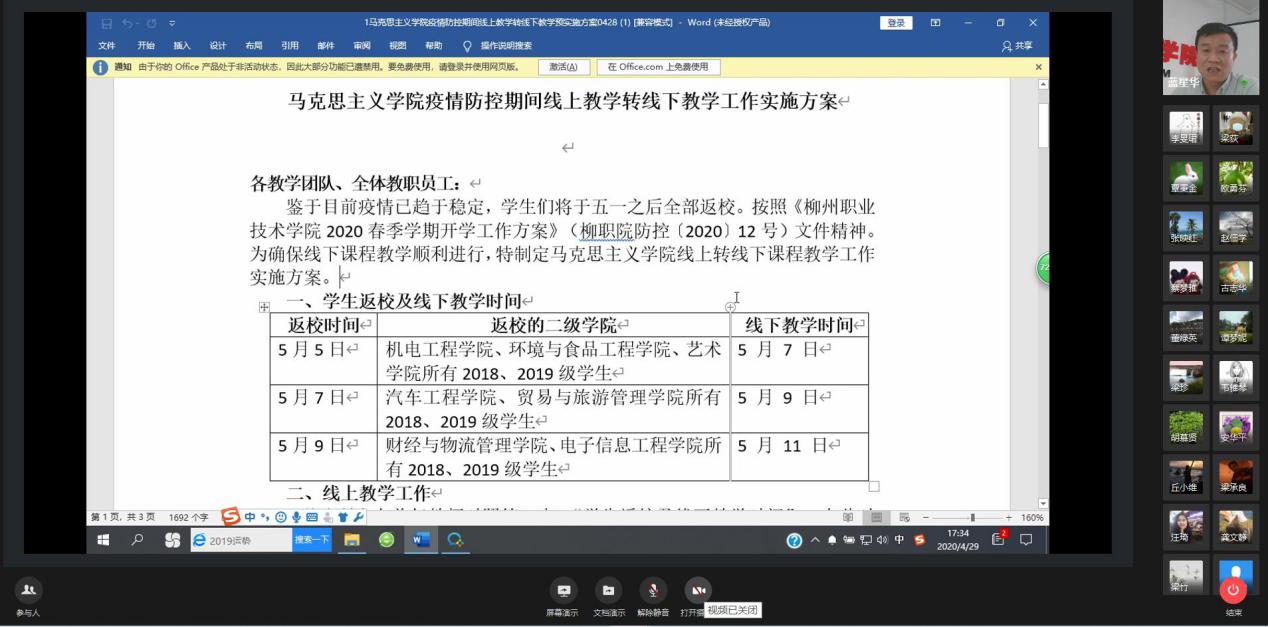Turn on the camera video toggle
This screenshot has width=1268, height=627.
(x=697, y=591)
